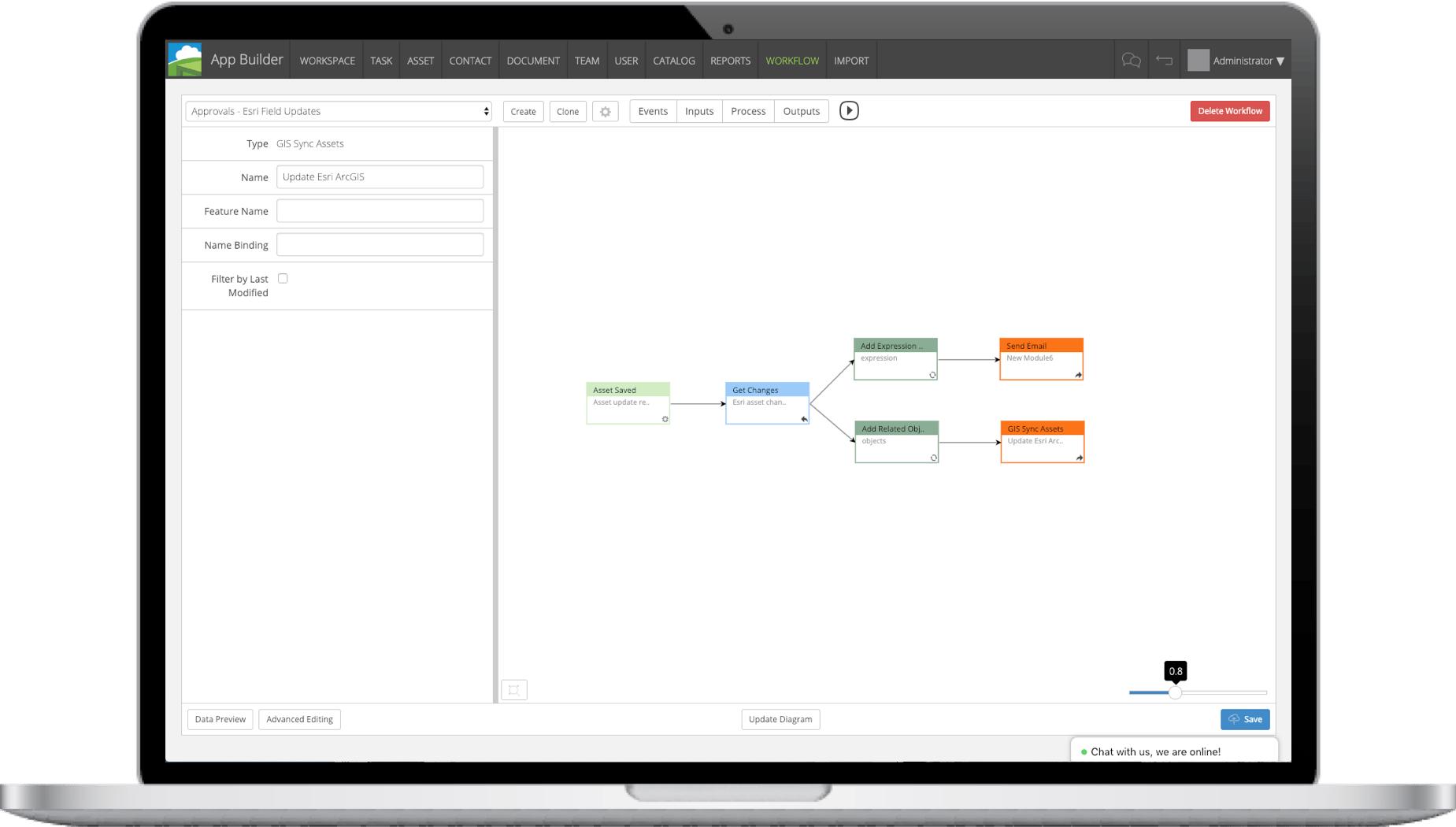1456x827 pixels.
Task: Open the chat bubble icon in the header
Action: pyautogui.click(x=1132, y=60)
